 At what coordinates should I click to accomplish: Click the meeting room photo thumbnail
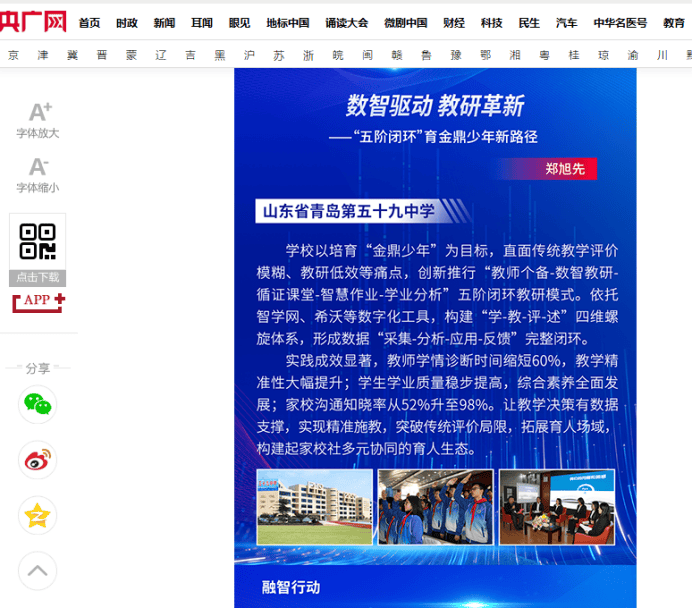557,506
